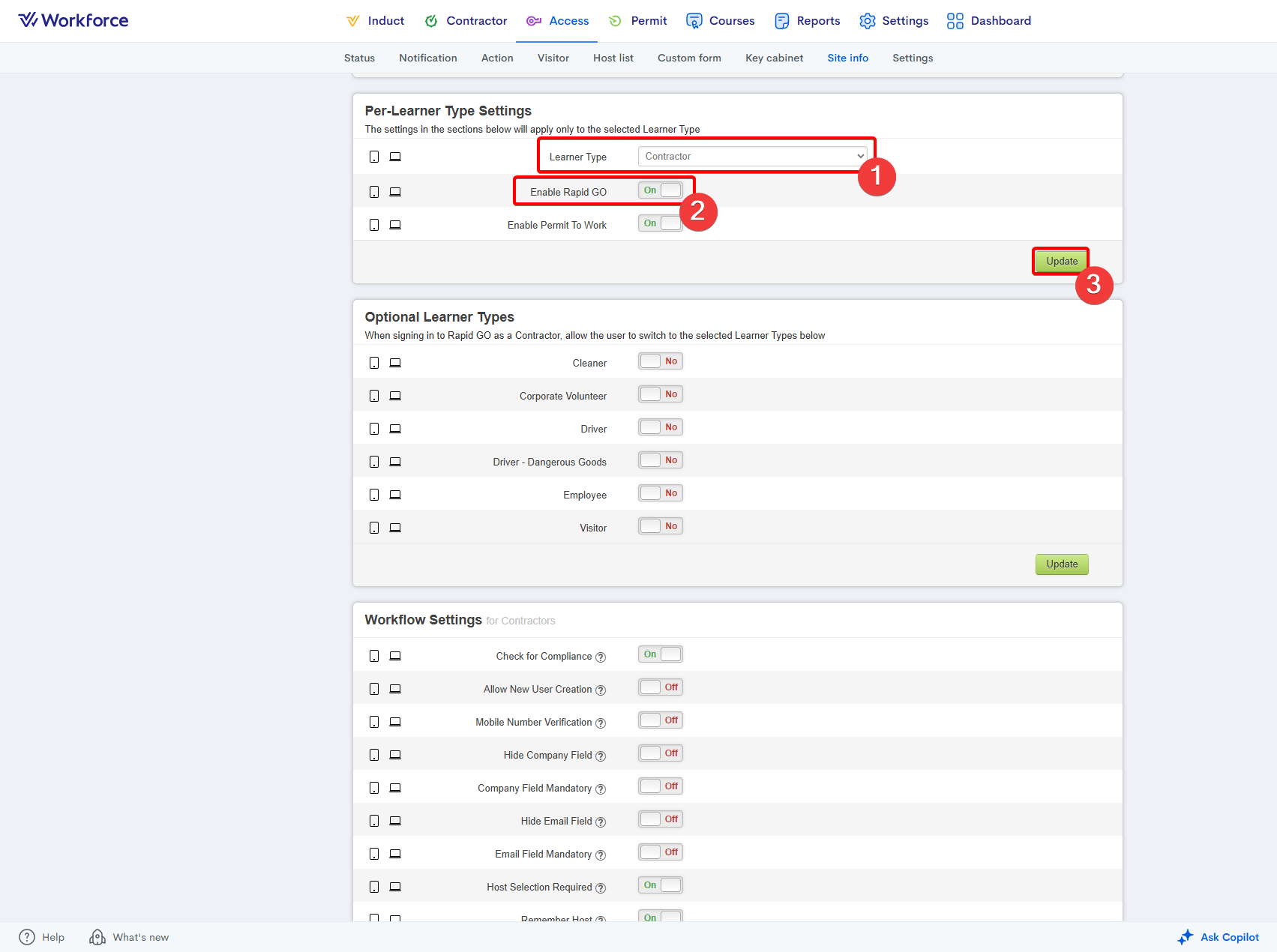This screenshot has height=952, width=1277.
Task: Toggle the Enable Rapid GO switch
Action: point(660,190)
